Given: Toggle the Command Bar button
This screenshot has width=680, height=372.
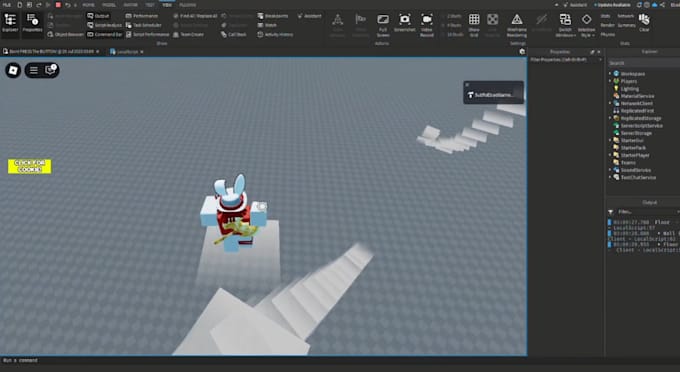Looking at the screenshot, I should (105, 34).
